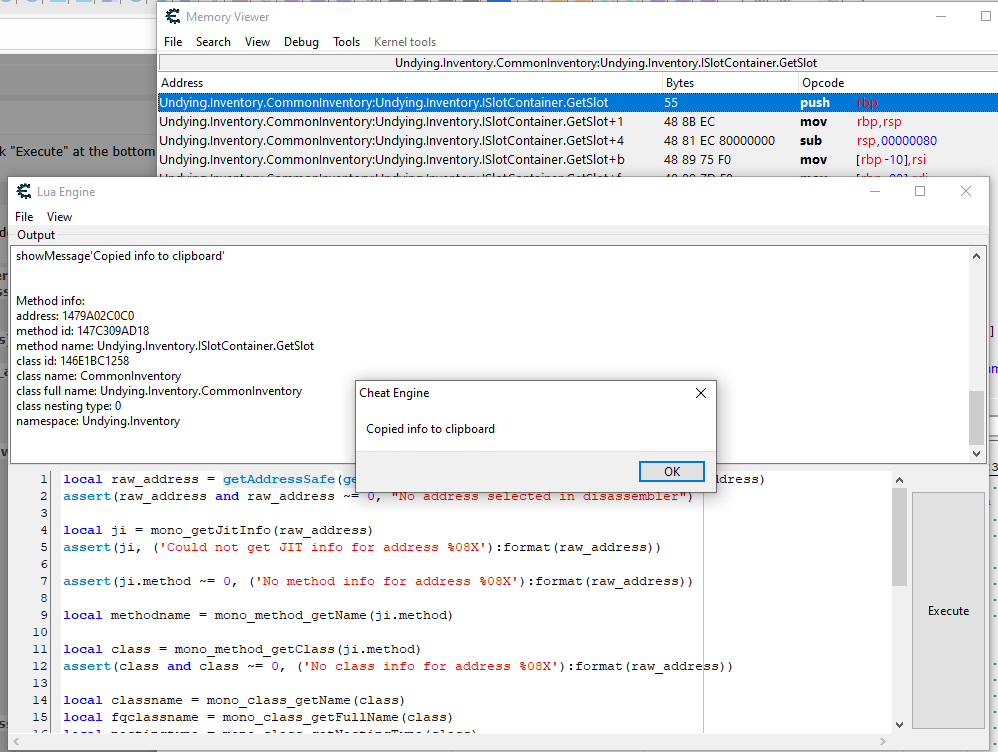
Task: Select the GetSlot+4 disassembler row
Action: (391, 140)
